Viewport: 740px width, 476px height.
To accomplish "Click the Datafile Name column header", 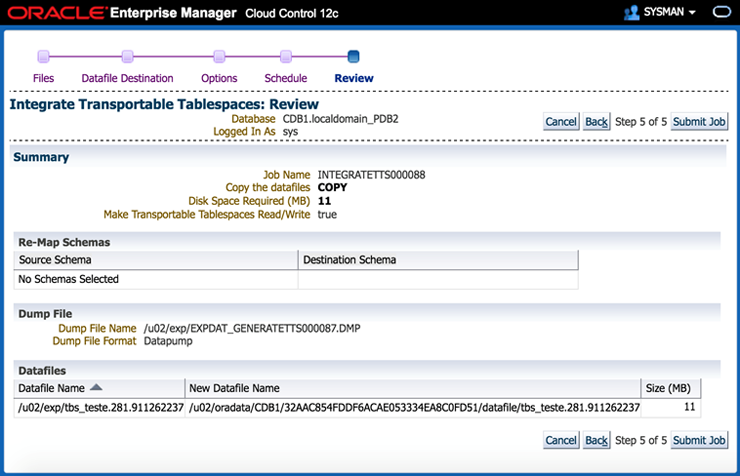I will tap(99, 388).
